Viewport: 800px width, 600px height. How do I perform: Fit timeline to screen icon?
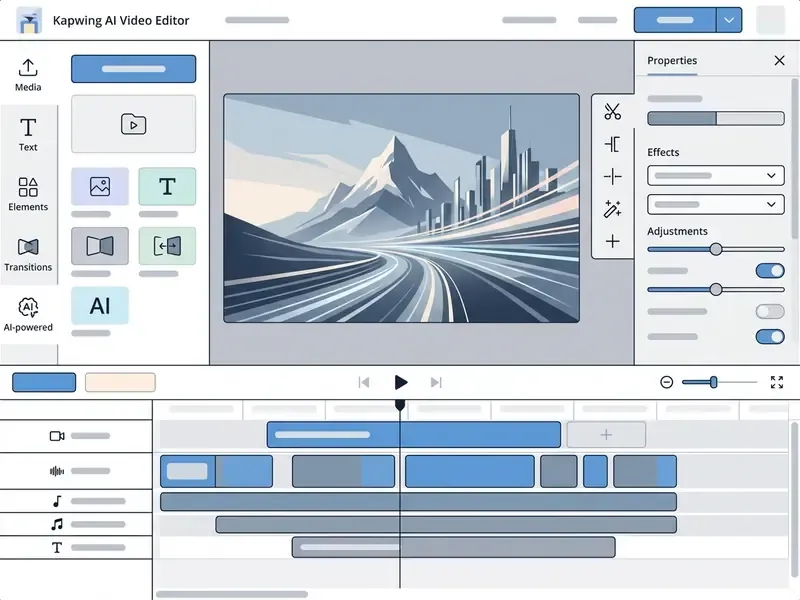[777, 382]
